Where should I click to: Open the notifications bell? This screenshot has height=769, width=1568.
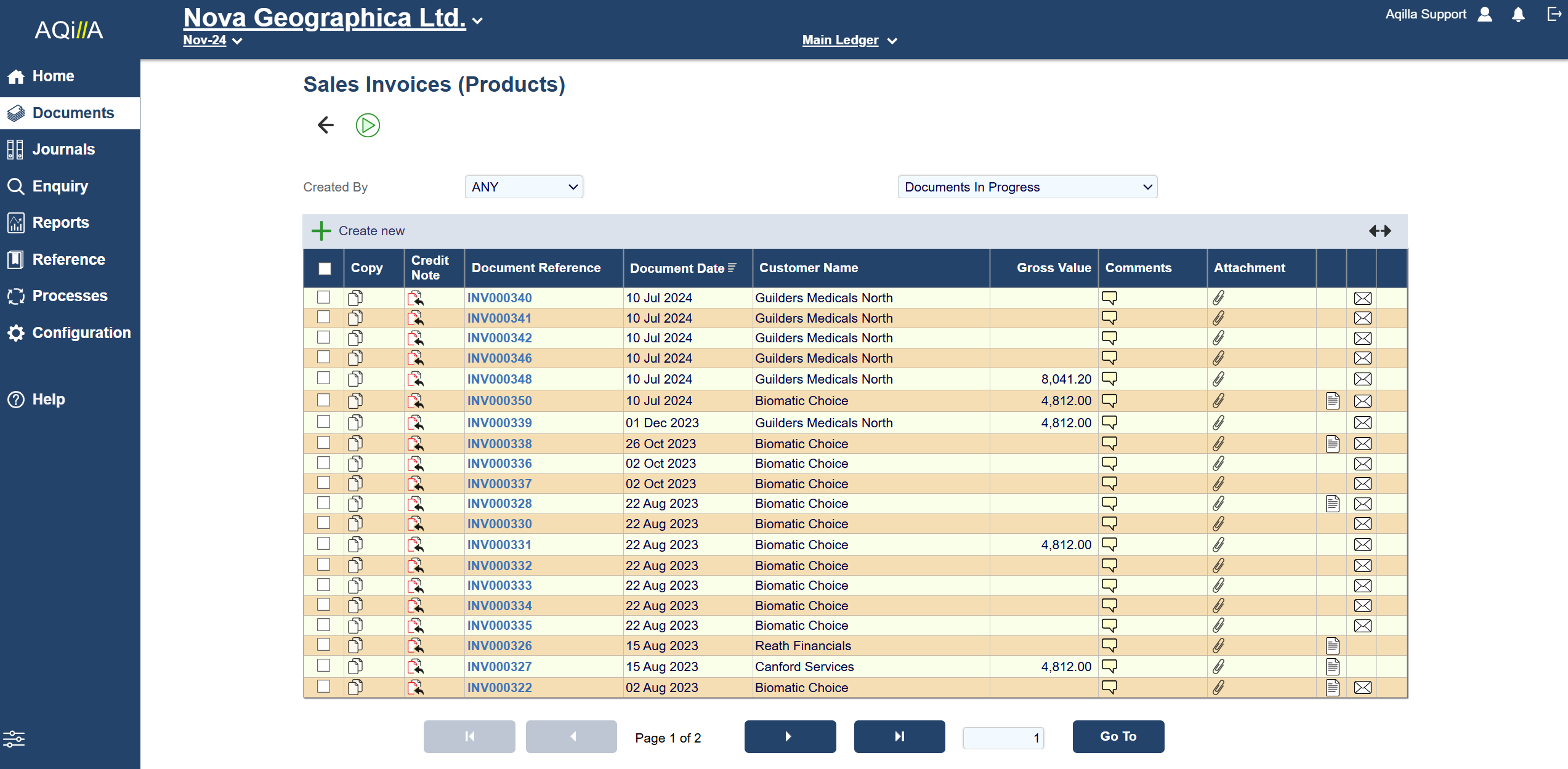[x=1518, y=15]
